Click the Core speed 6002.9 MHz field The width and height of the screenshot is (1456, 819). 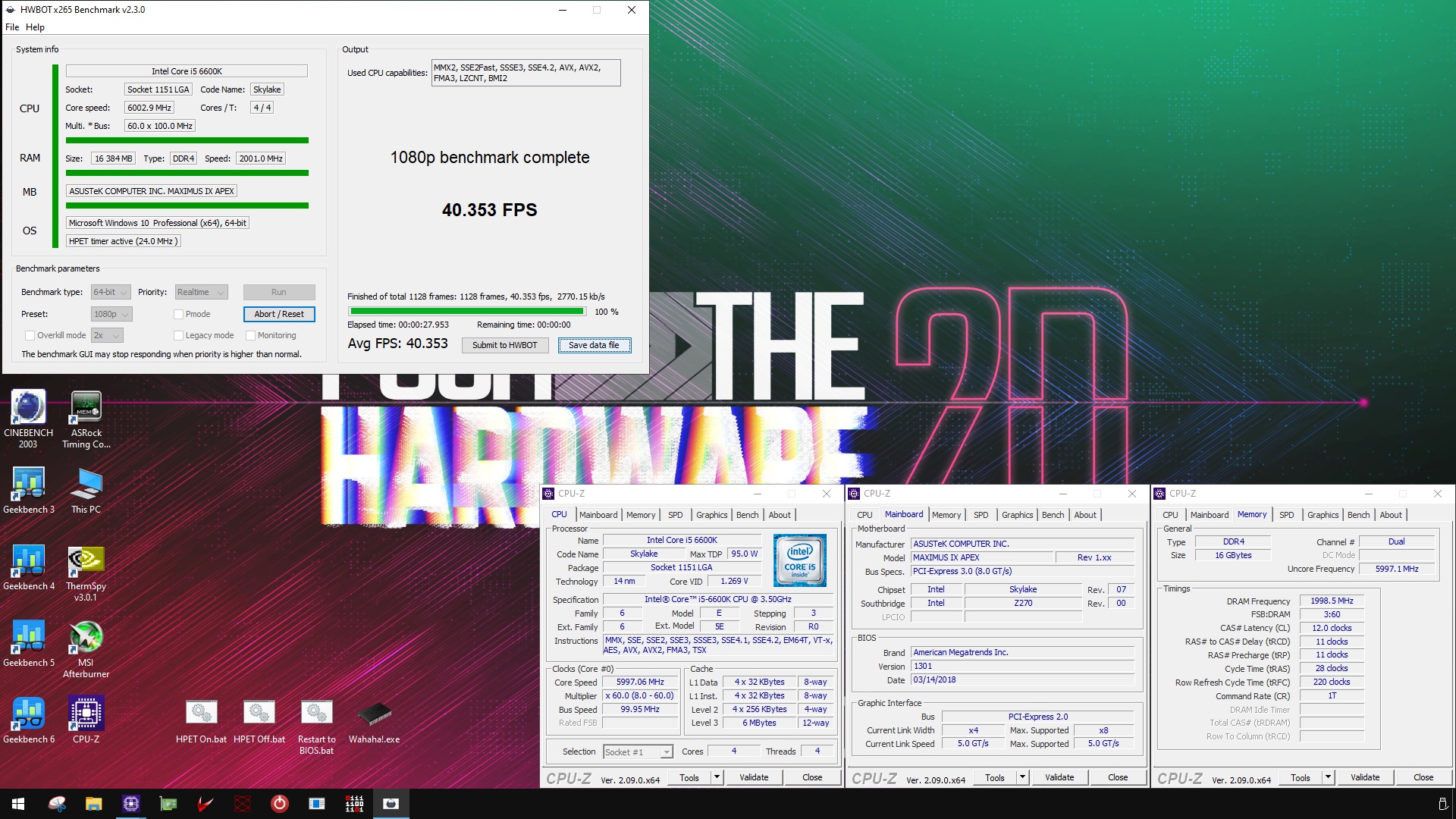coord(149,108)
